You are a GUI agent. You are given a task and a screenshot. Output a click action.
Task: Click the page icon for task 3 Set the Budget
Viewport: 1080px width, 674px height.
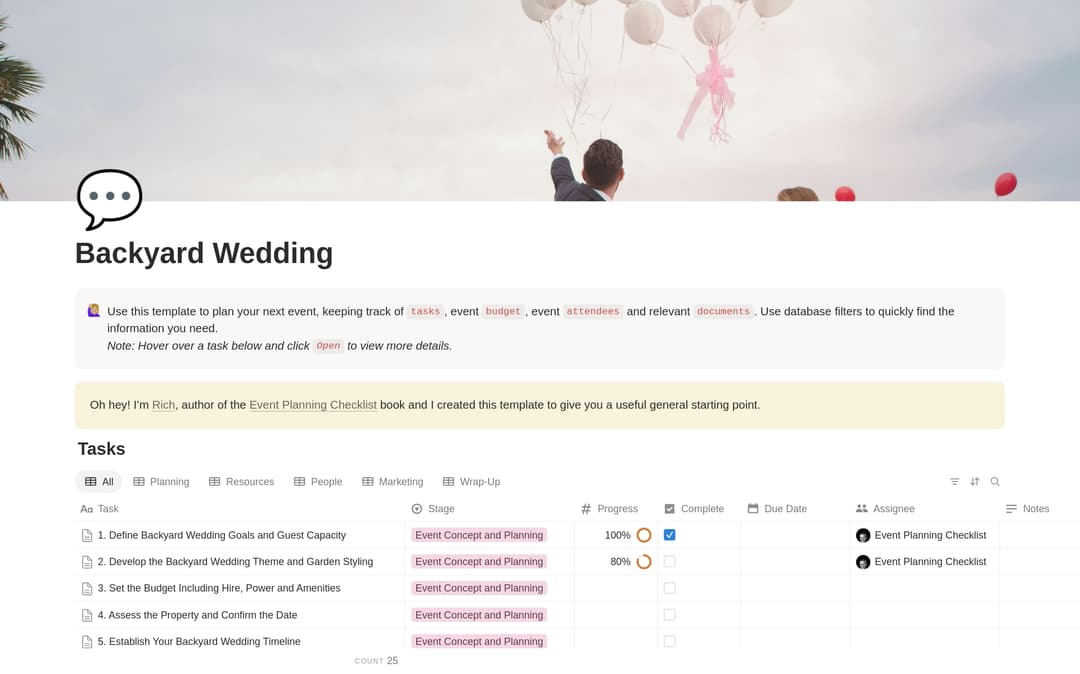tap(87, 589)
